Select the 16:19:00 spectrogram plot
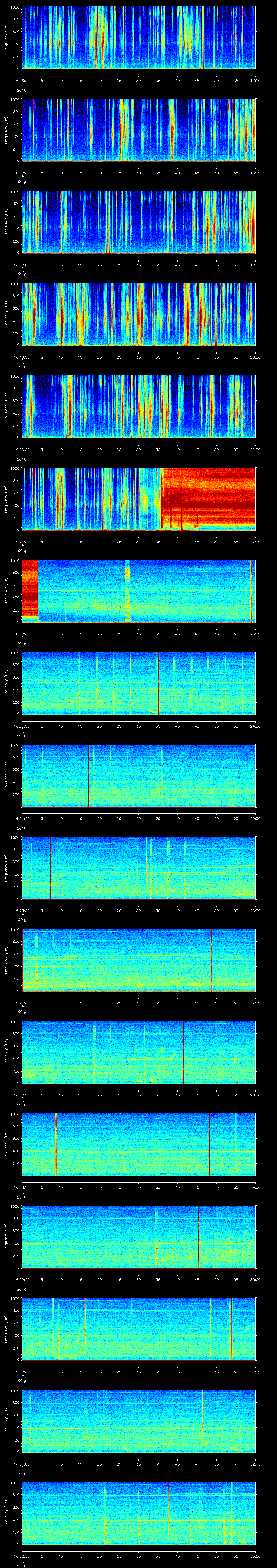The height and width of the screenshot is (1568, 277). [138, 314]
